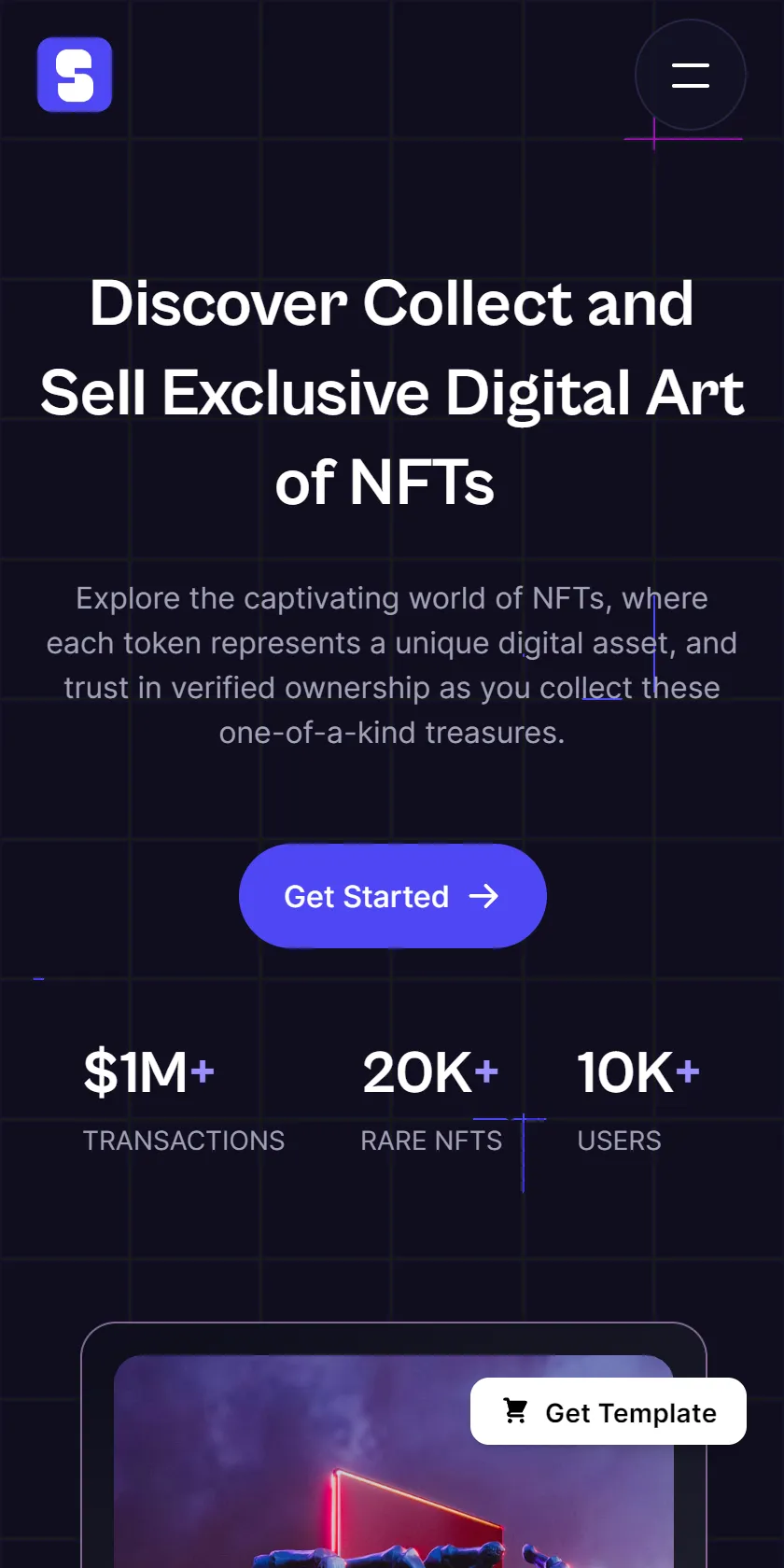Click the 10K+ statistic
The image size is (784, 1568).
pyautogui.click(x=638, y=1071)
